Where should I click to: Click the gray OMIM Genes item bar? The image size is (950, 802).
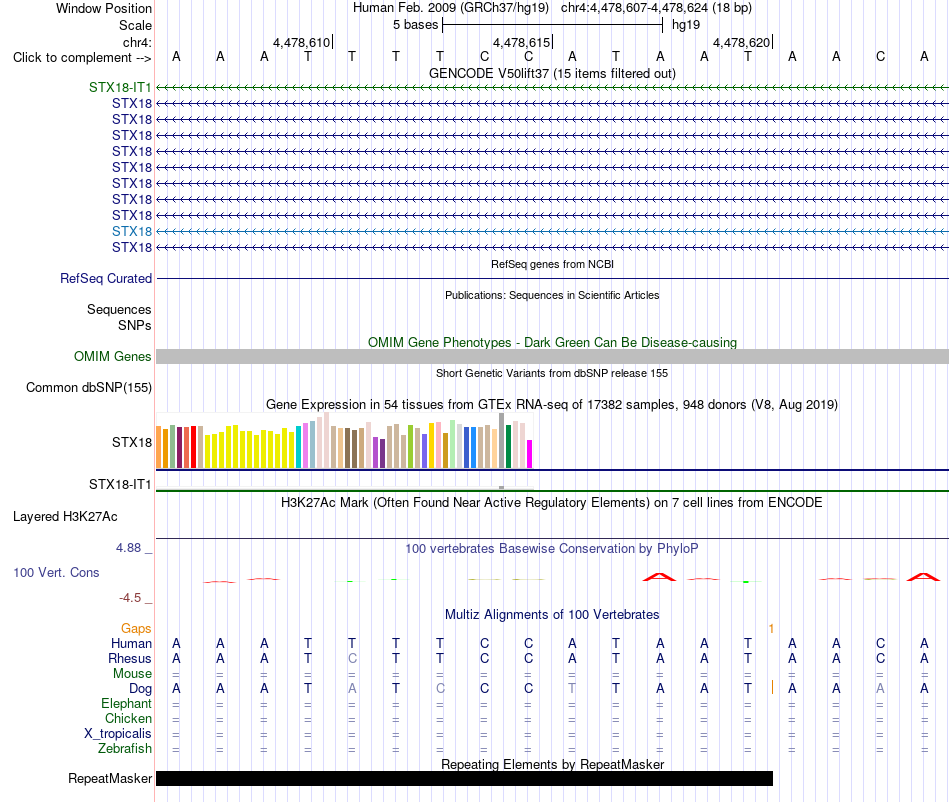tap(552, 356)
